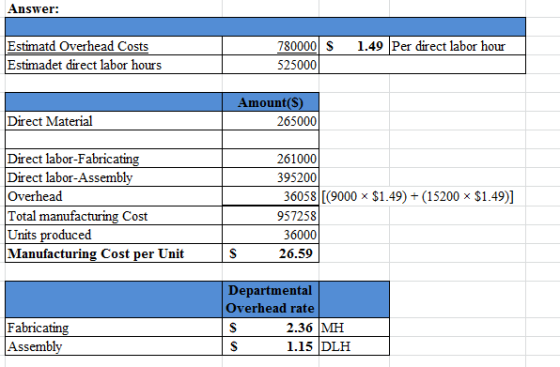Select the 'Amount($)' header cell
This screenshot has width=560, height=367.
(270, 102)
